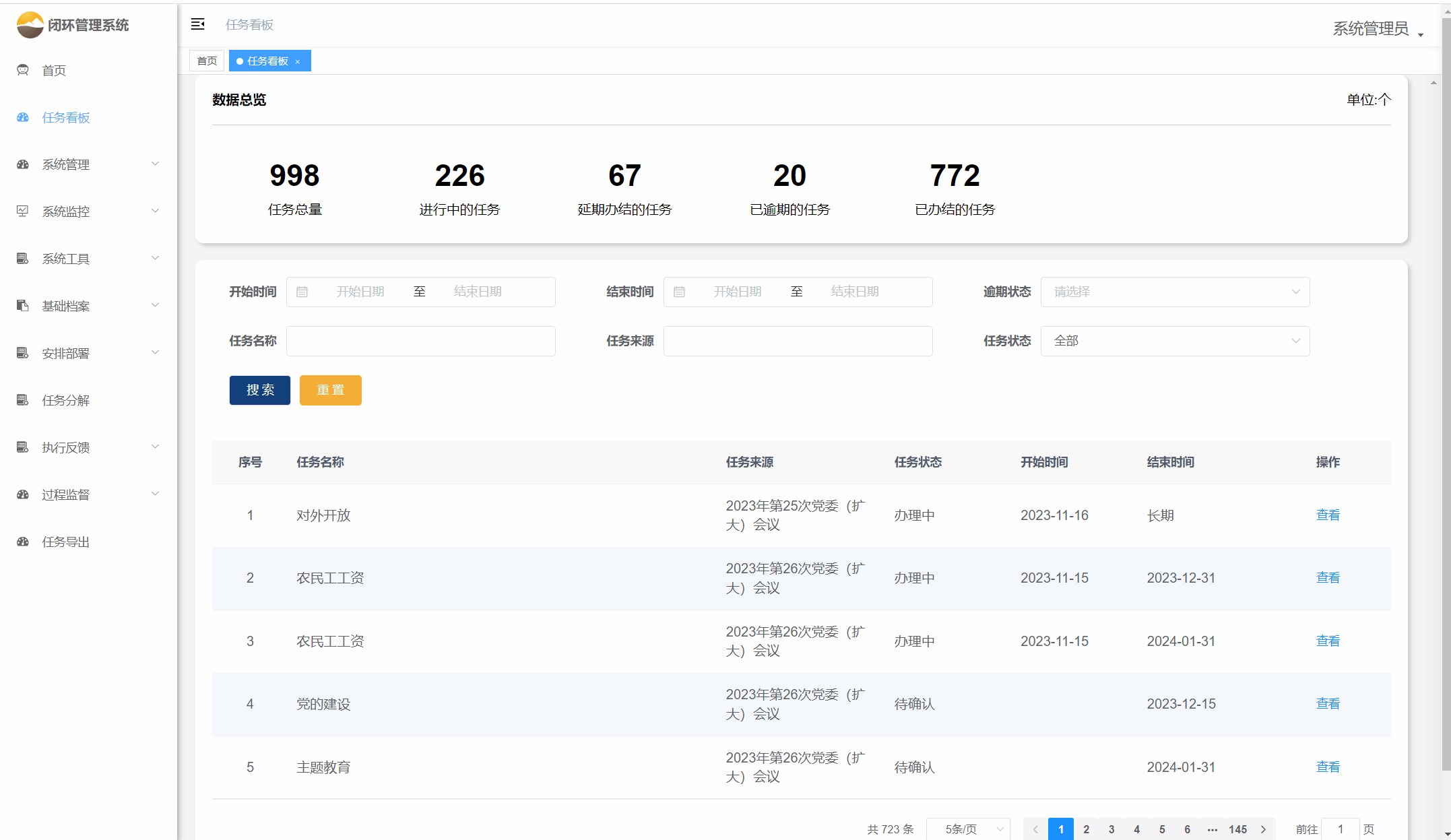Click calendar icon in 开始时间 field

[x=302, y=292]
